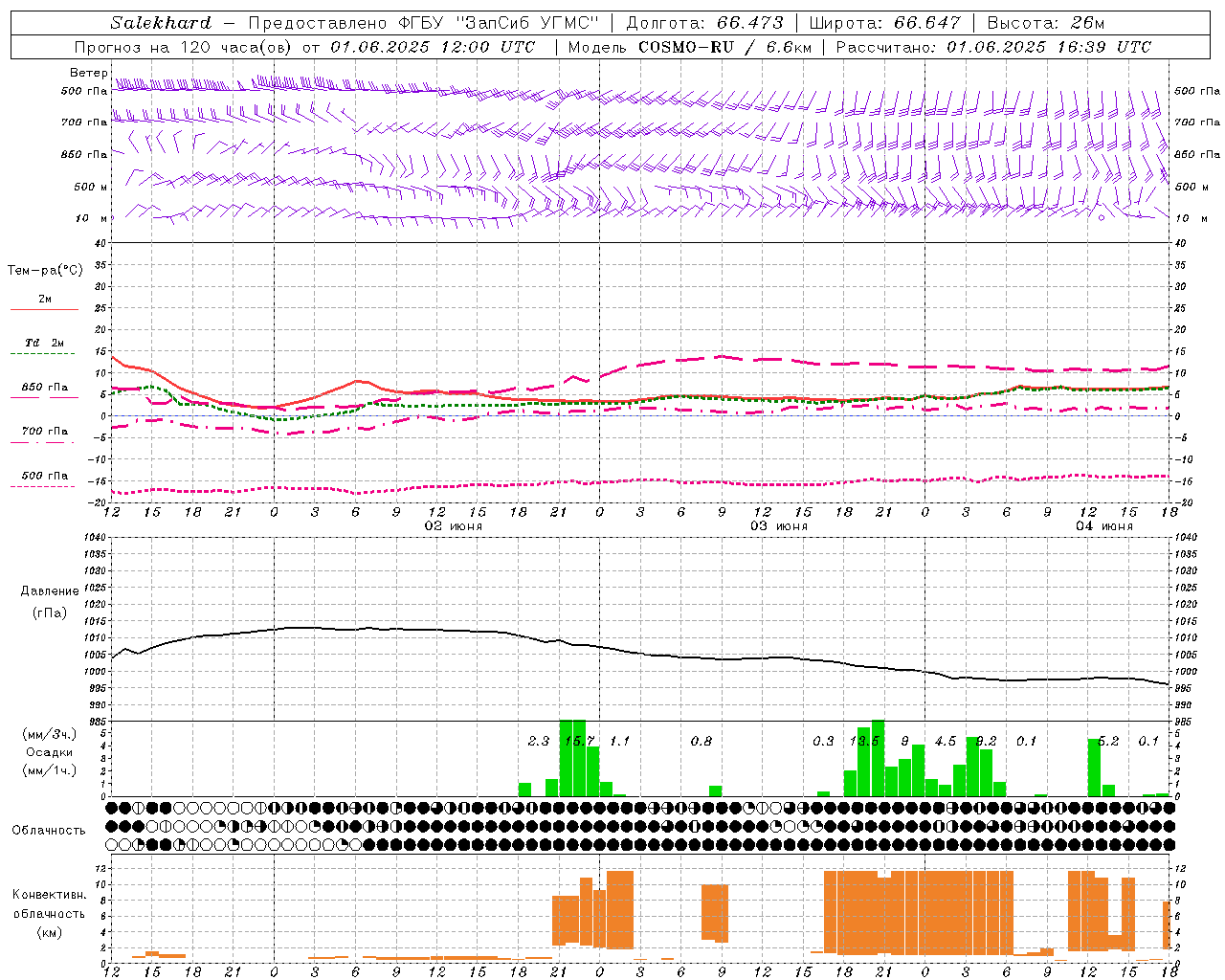The image size is (1225, 980).
Task: Click the solid red '2м' legend line
Action: 44,310
